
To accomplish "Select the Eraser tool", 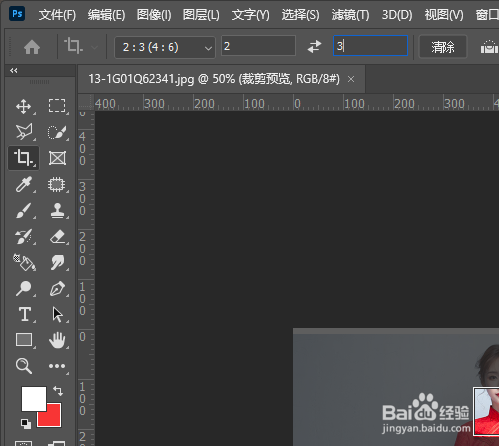I will click(57, 237).
